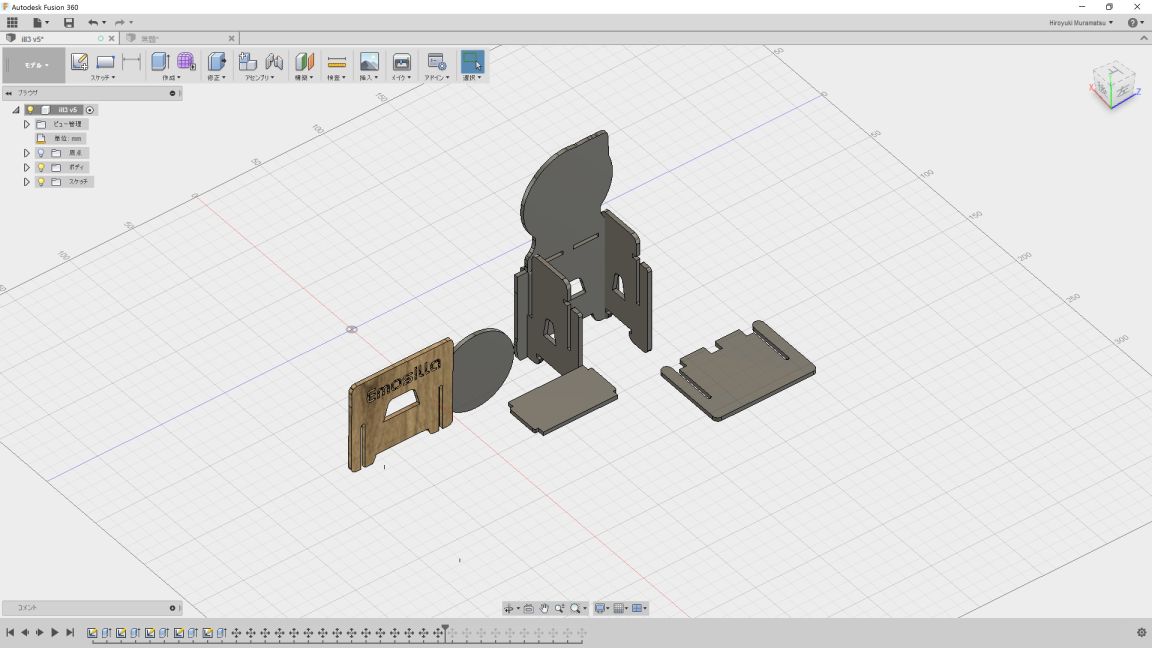The width and height of the screenshot is (1152, 648).
Task: Click the ViewCube orientation cube
Action: click(1113, 86)
